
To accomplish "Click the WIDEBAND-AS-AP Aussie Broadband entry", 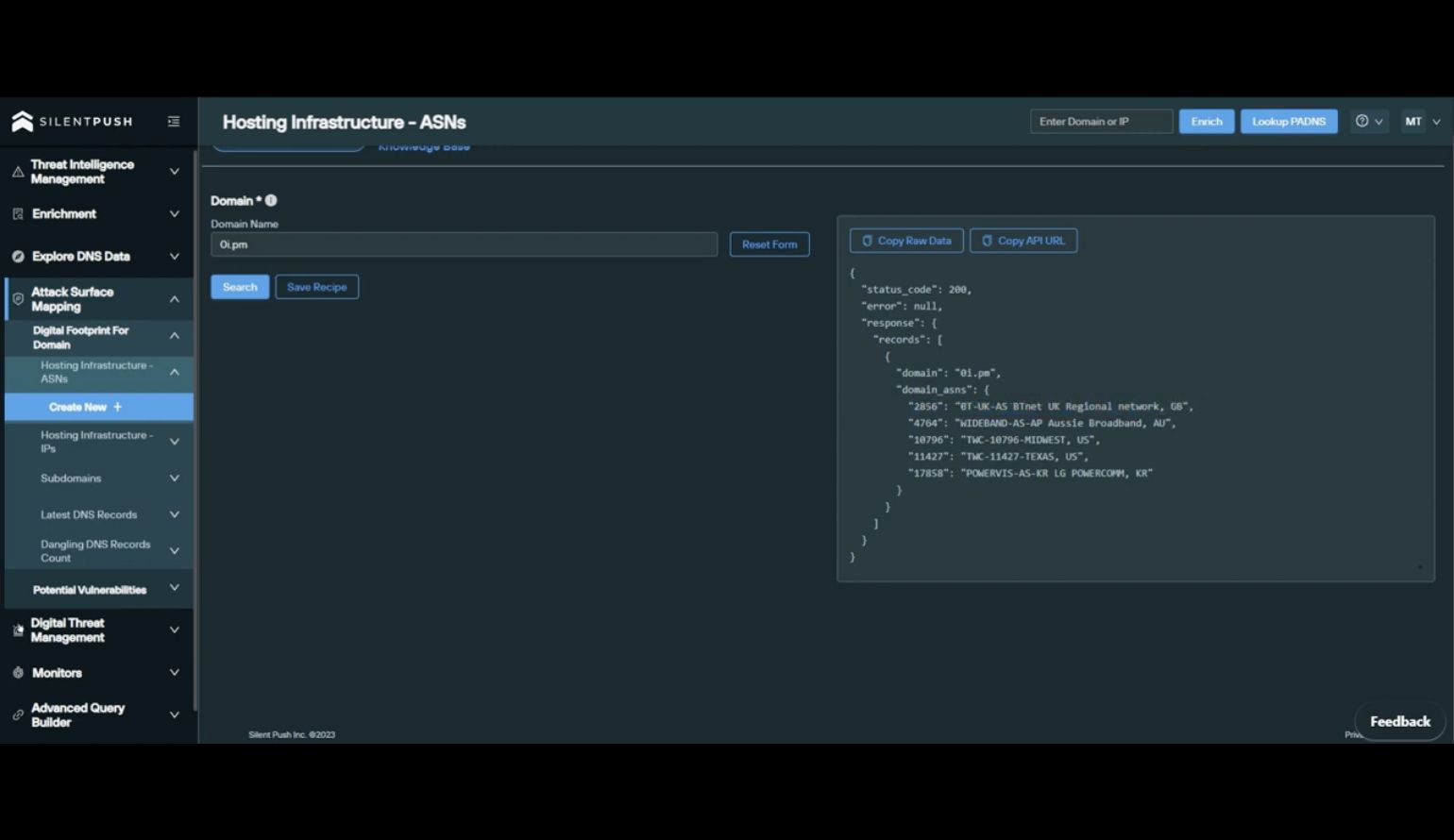I will click(x=1042, y=423).
